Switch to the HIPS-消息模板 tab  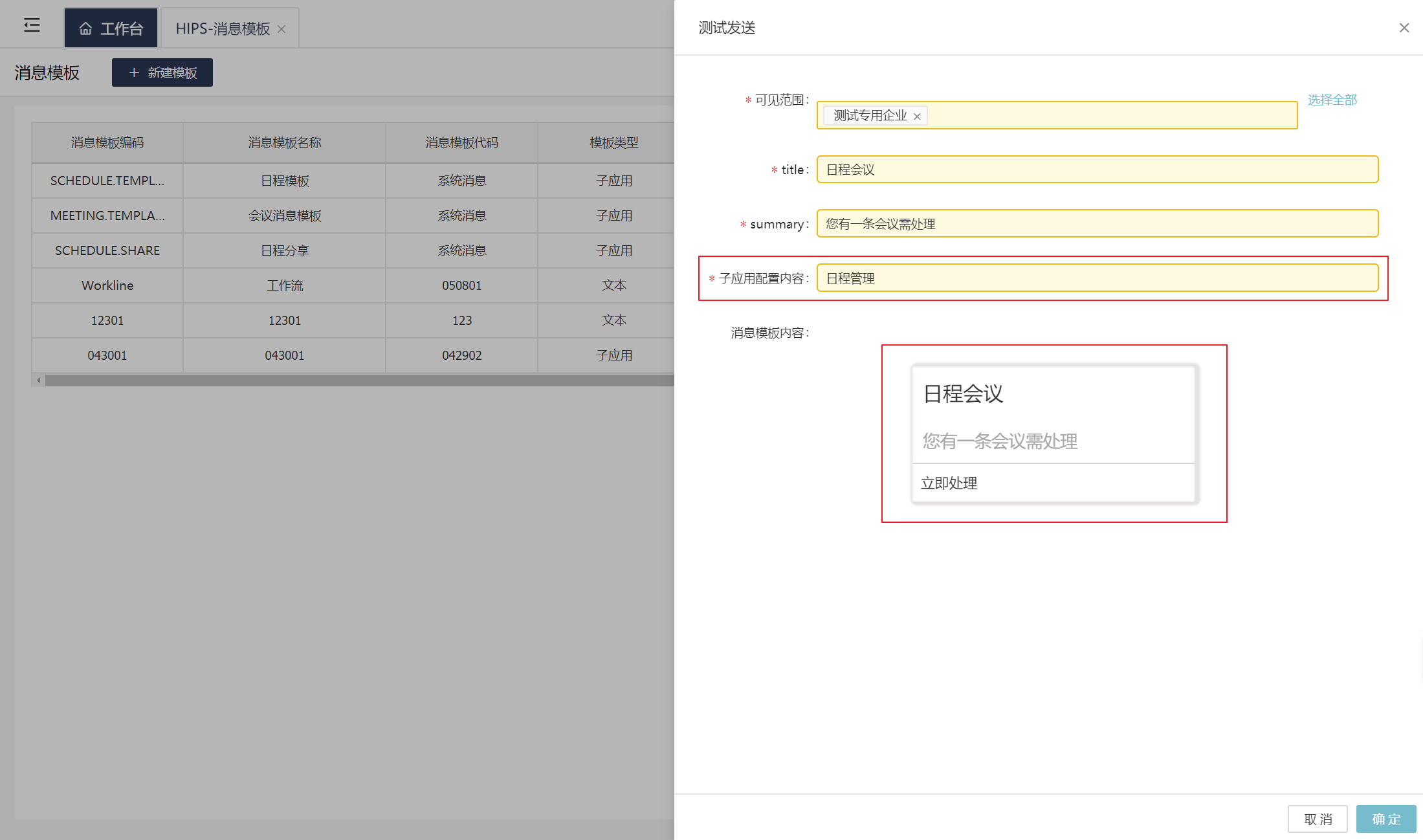(x=223, y=28)
